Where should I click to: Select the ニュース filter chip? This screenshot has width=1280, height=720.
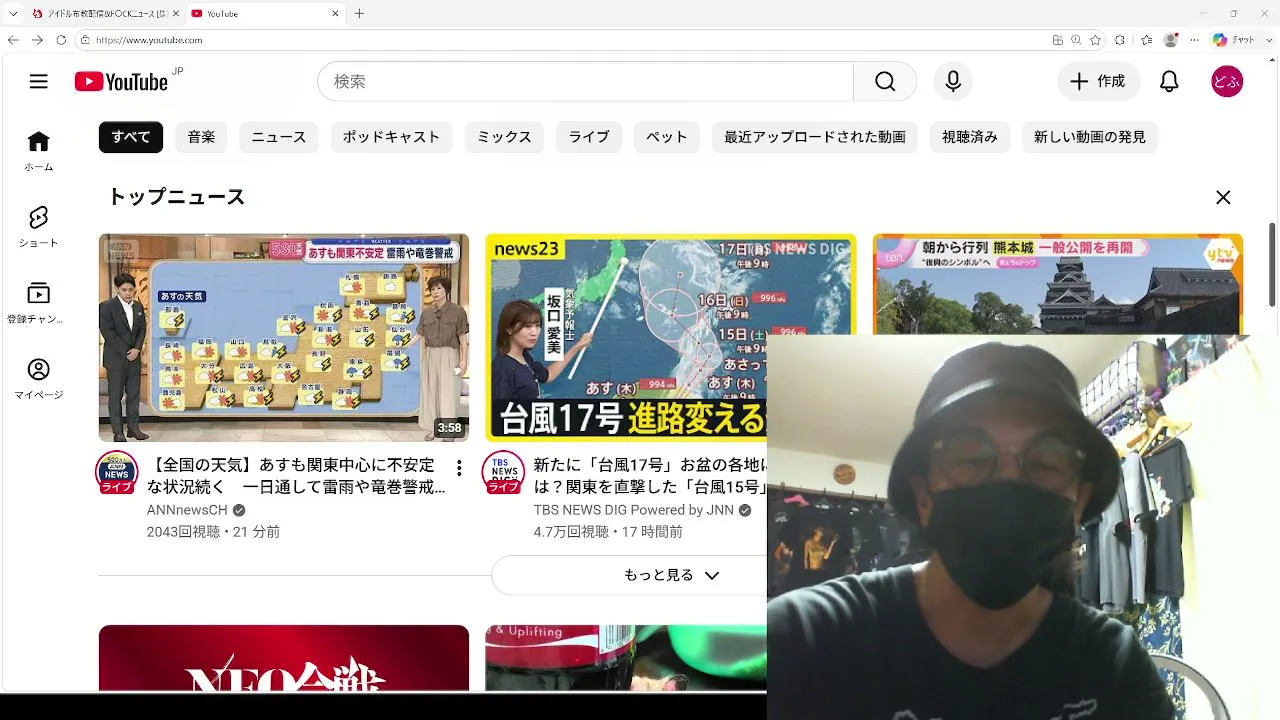point(279,137)
